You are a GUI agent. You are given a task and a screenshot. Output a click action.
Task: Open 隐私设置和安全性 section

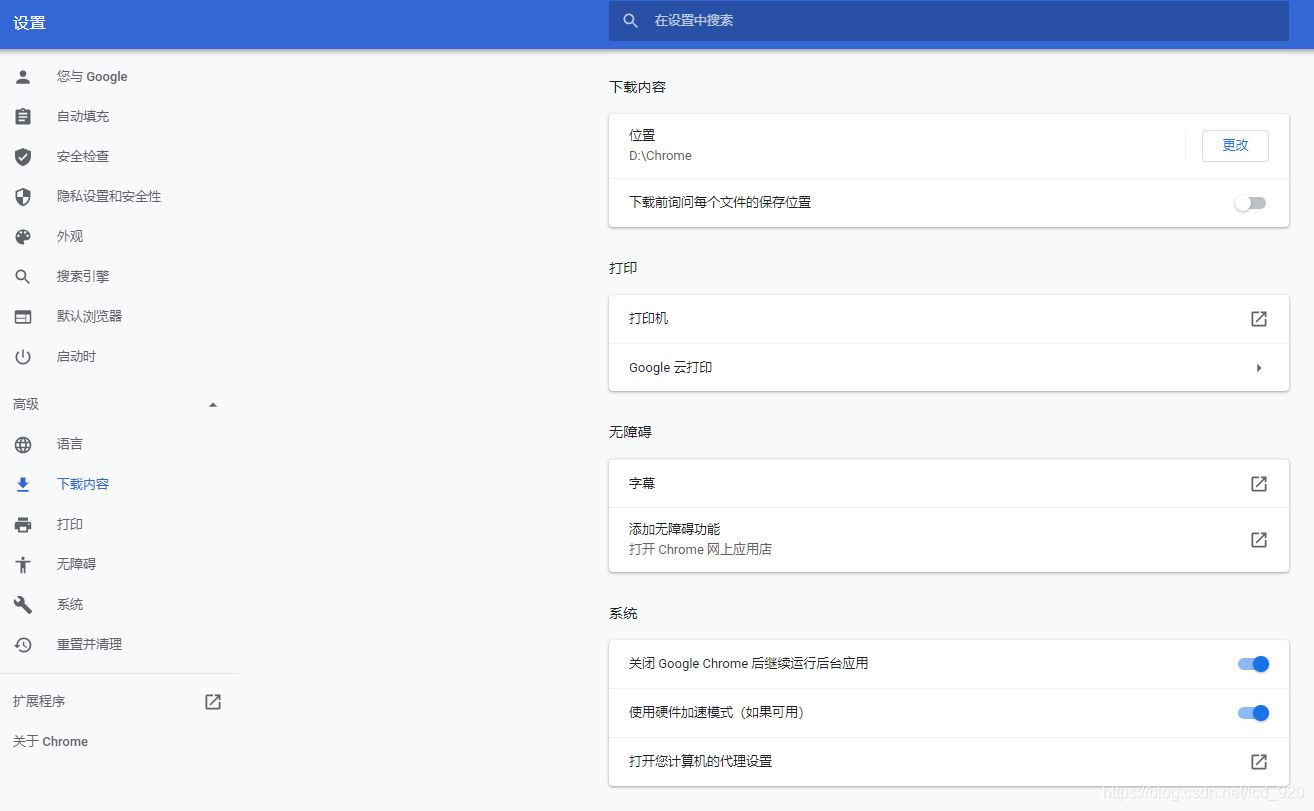coord(109,197)
